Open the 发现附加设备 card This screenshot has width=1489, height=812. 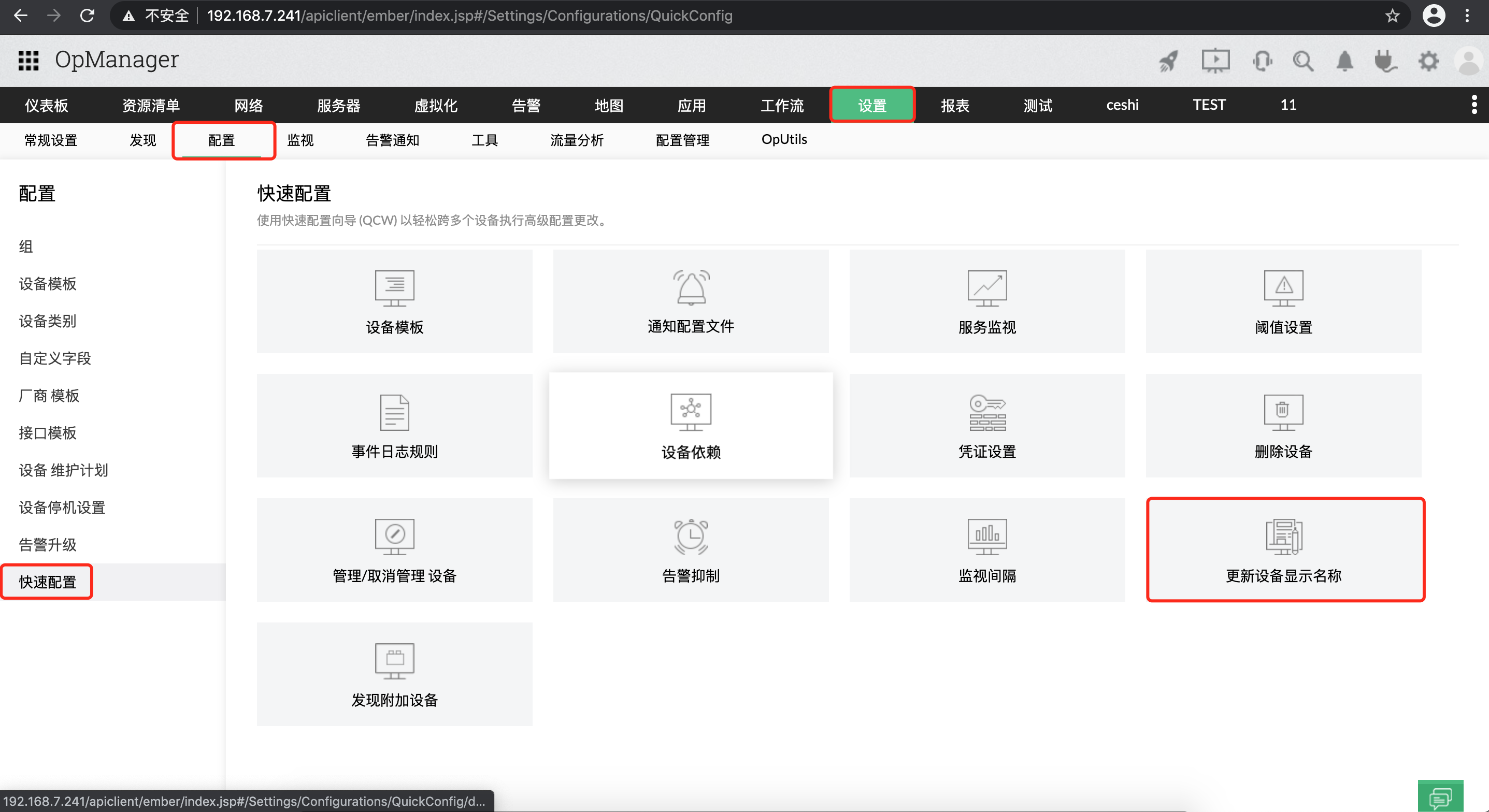[394, 674]
